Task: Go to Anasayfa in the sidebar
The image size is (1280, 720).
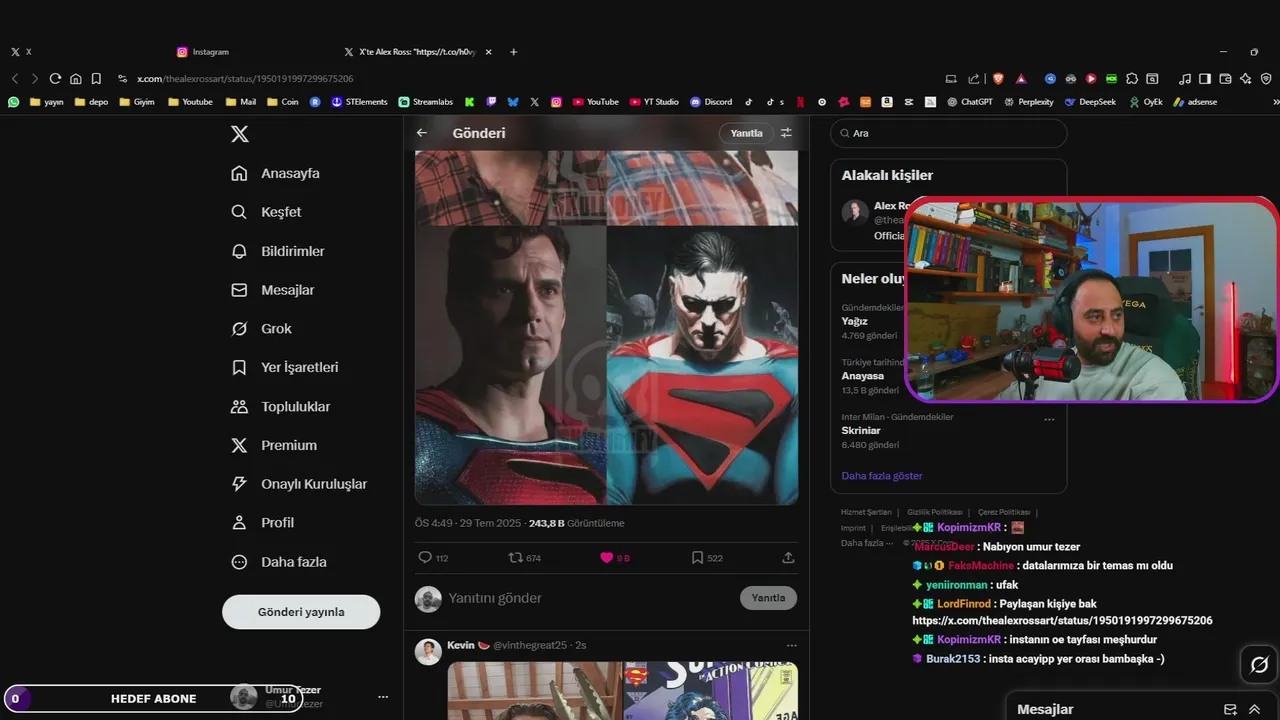Action: coord(275,173)
